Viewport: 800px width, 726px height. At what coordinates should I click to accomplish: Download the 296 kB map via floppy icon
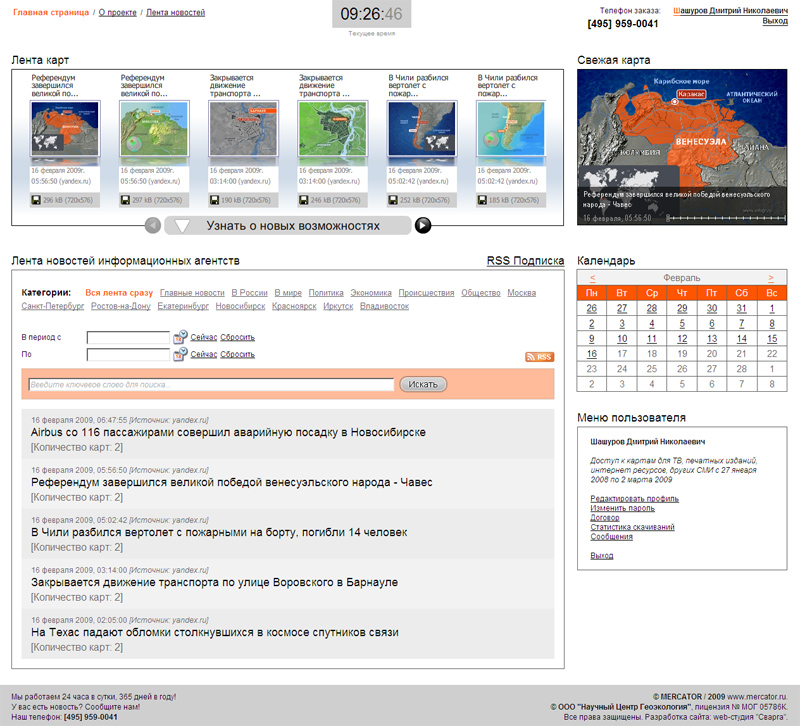[35, 200]
